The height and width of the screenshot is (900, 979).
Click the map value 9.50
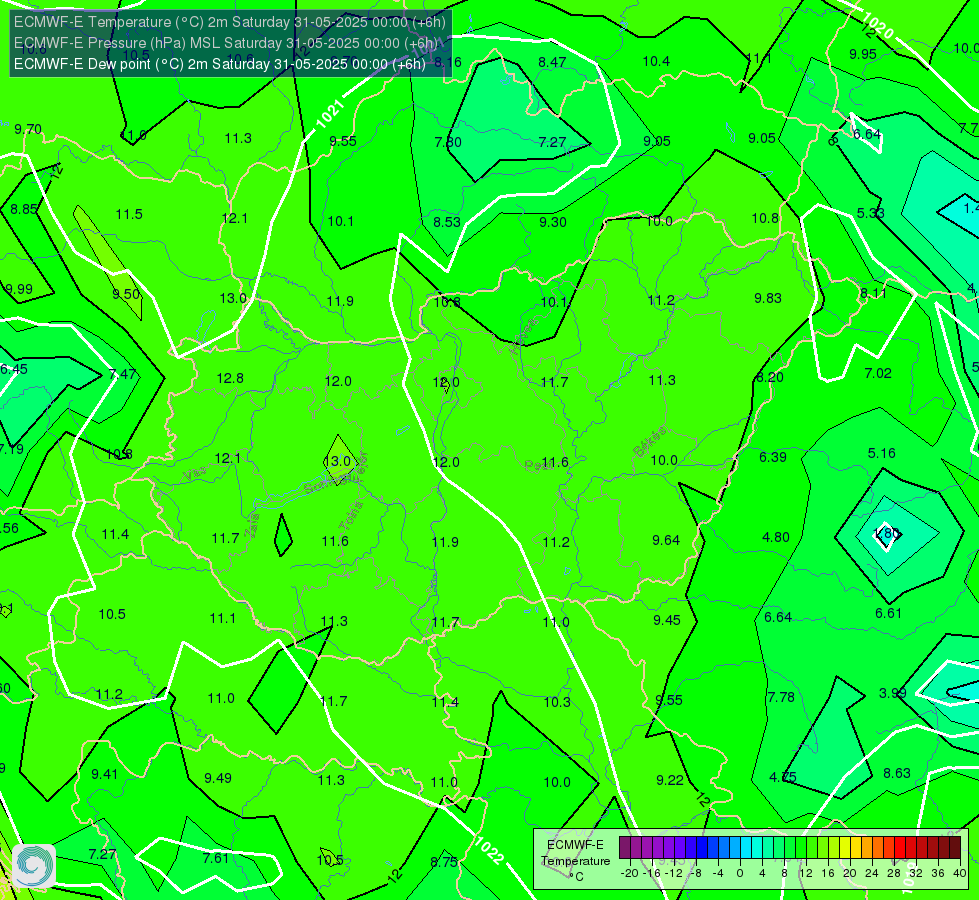tap(126, 294)
